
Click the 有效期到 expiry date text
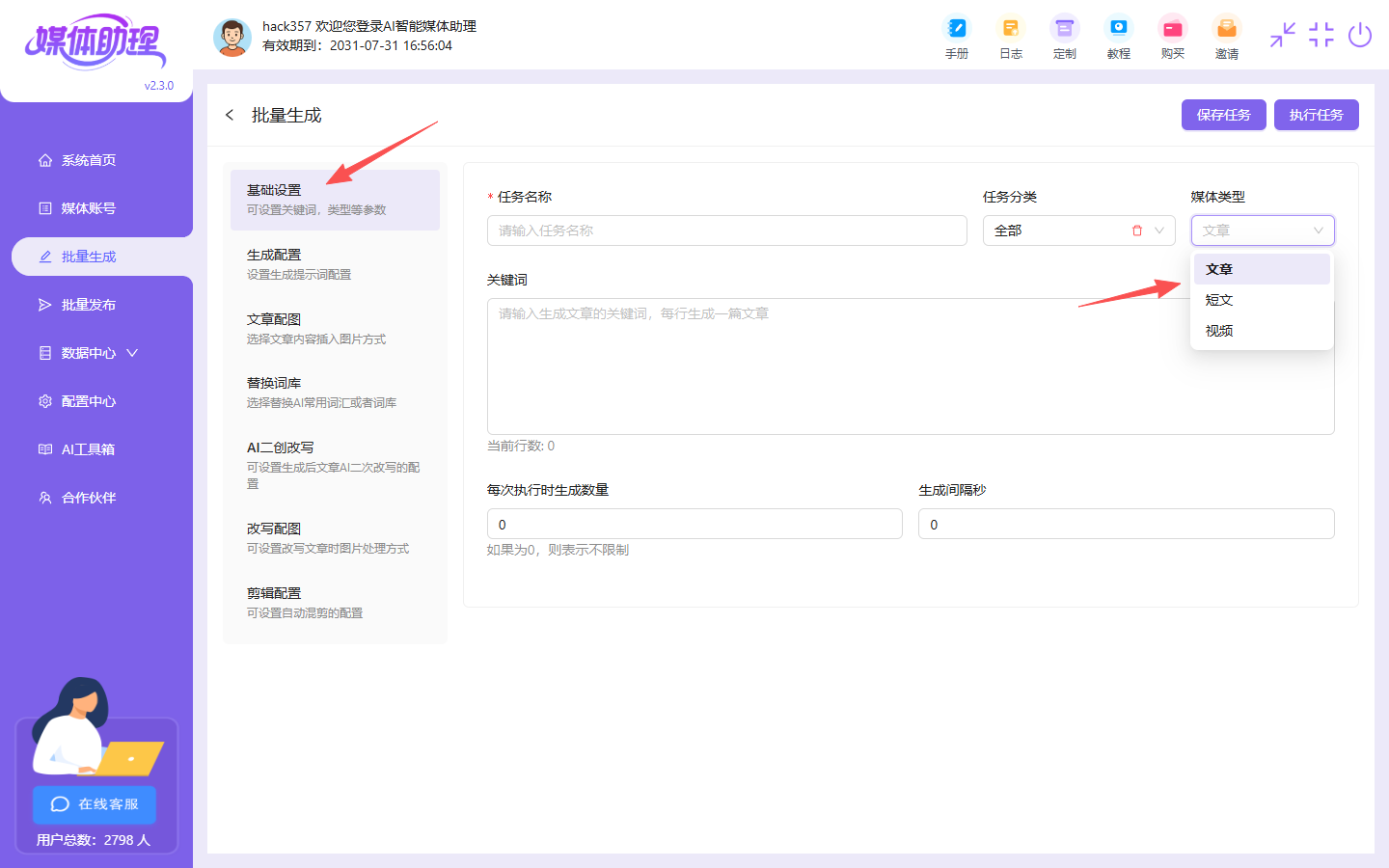357,45
